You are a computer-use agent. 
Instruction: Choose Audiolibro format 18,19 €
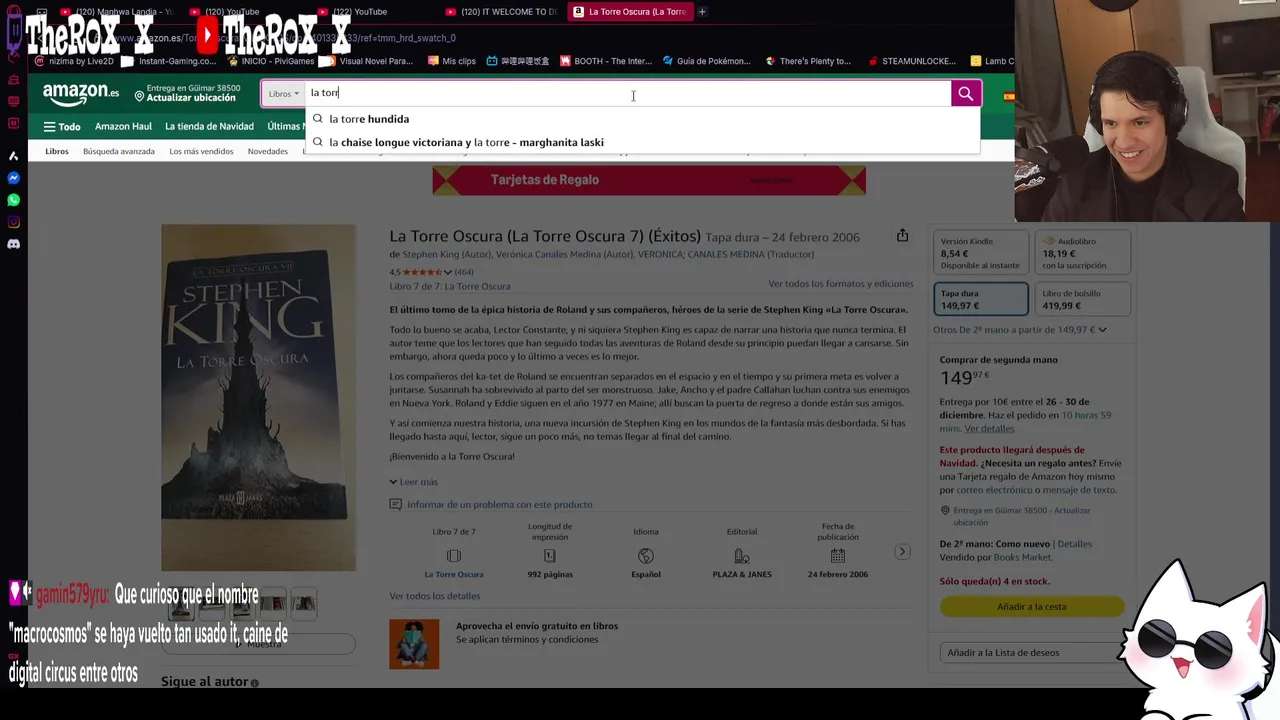tap(1083, 253)
